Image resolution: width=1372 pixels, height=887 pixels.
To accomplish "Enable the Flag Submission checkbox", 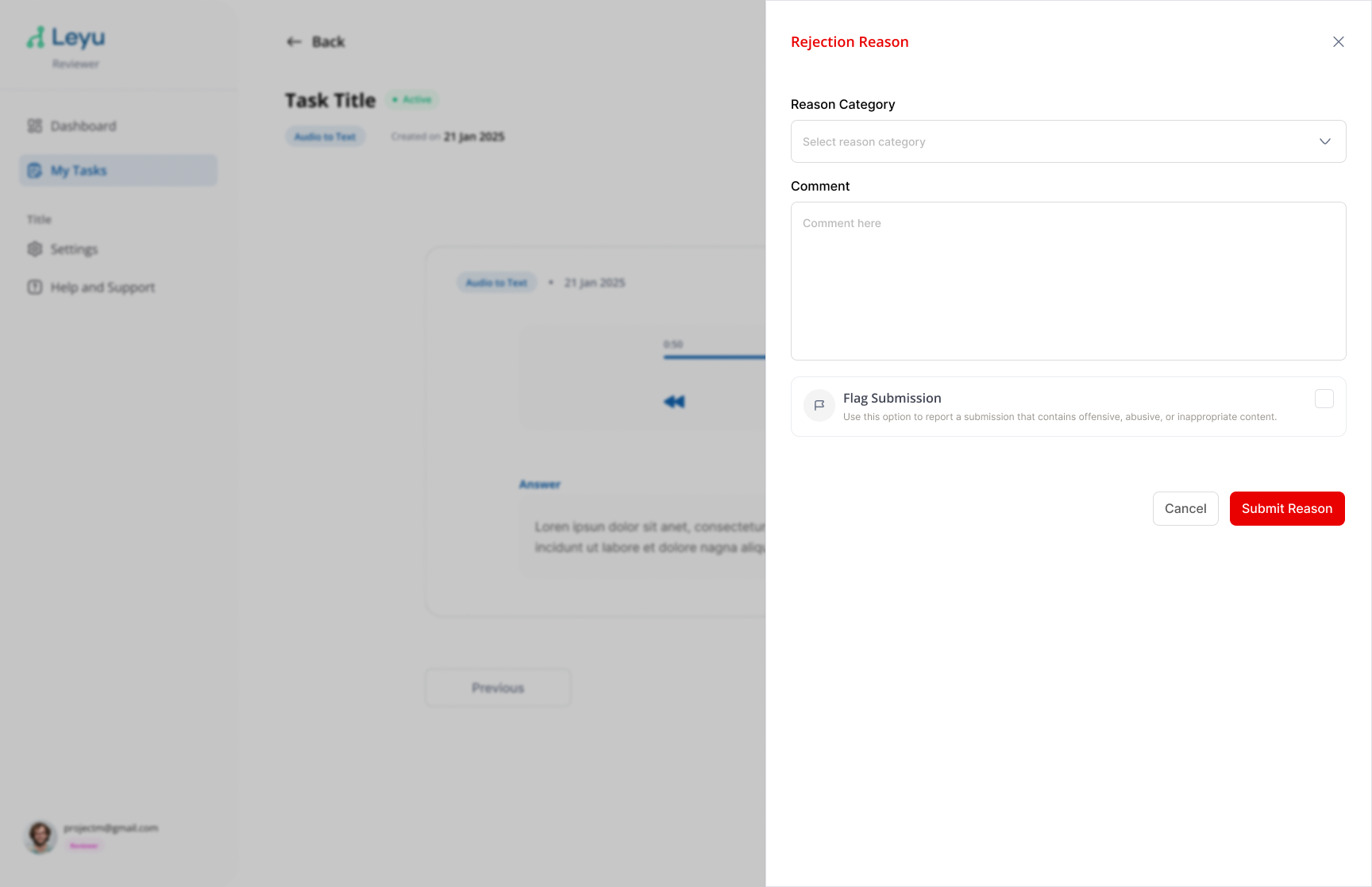I will pos(1324,399).
